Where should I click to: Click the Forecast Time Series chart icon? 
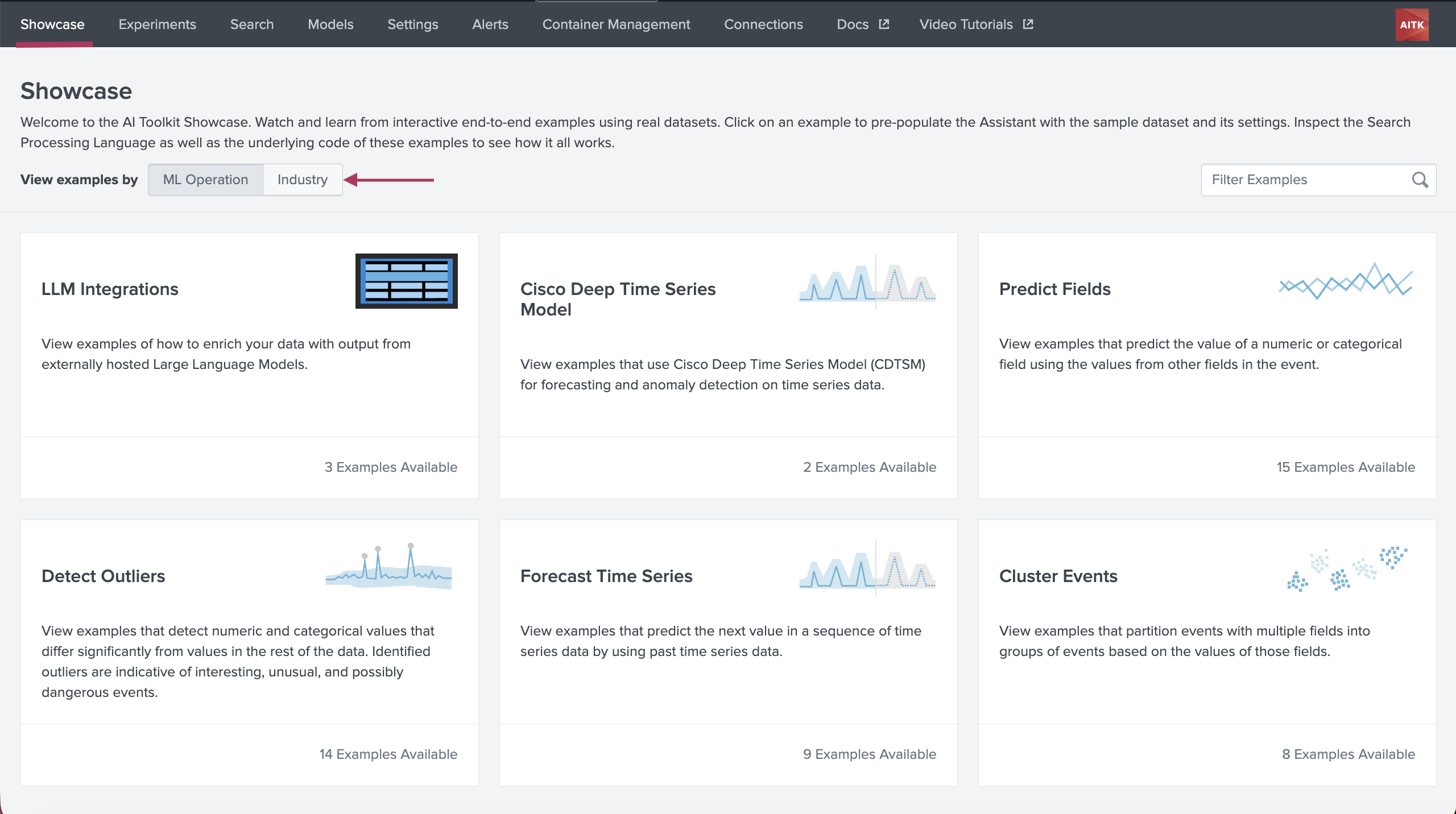point(867,568)
